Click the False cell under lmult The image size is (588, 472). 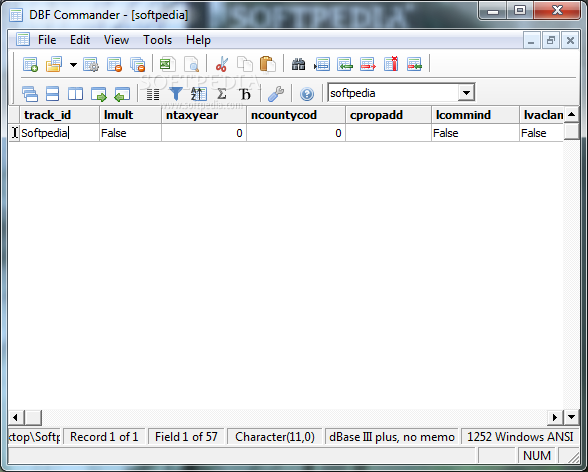[x=130, y=133]
